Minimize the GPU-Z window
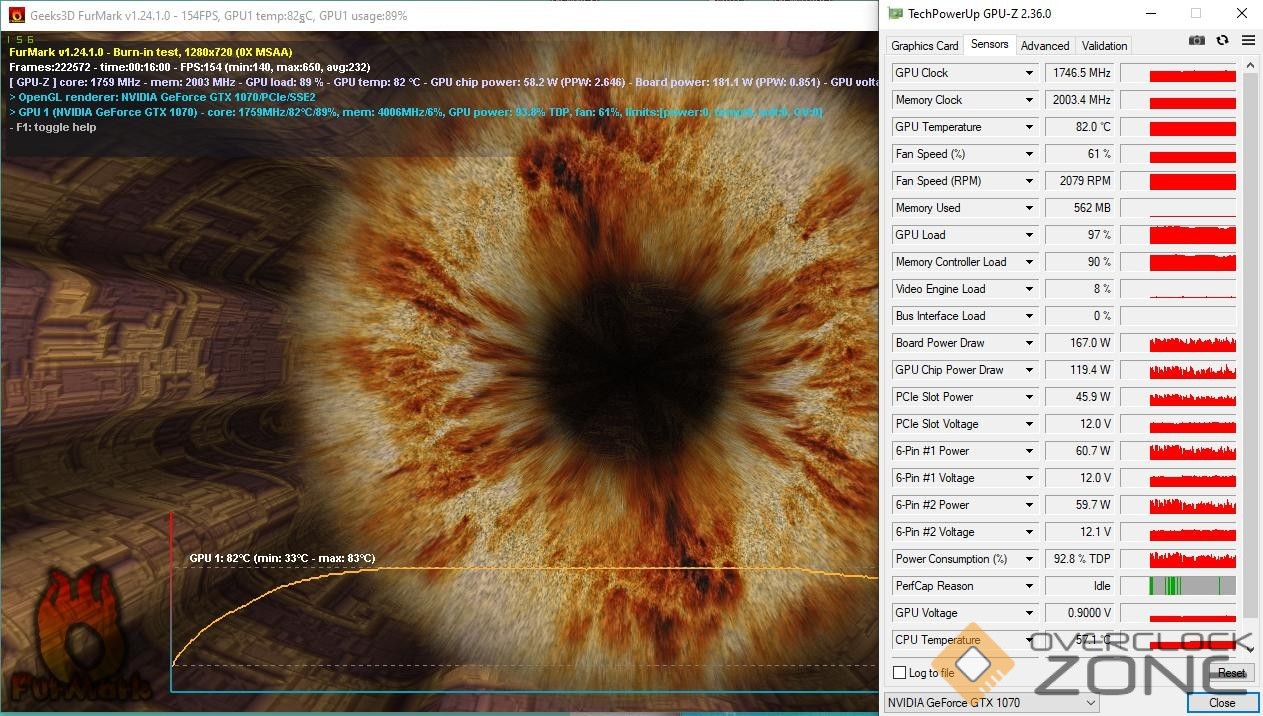This screenshot has width=1263, height=716. [x=1150, y=14]
